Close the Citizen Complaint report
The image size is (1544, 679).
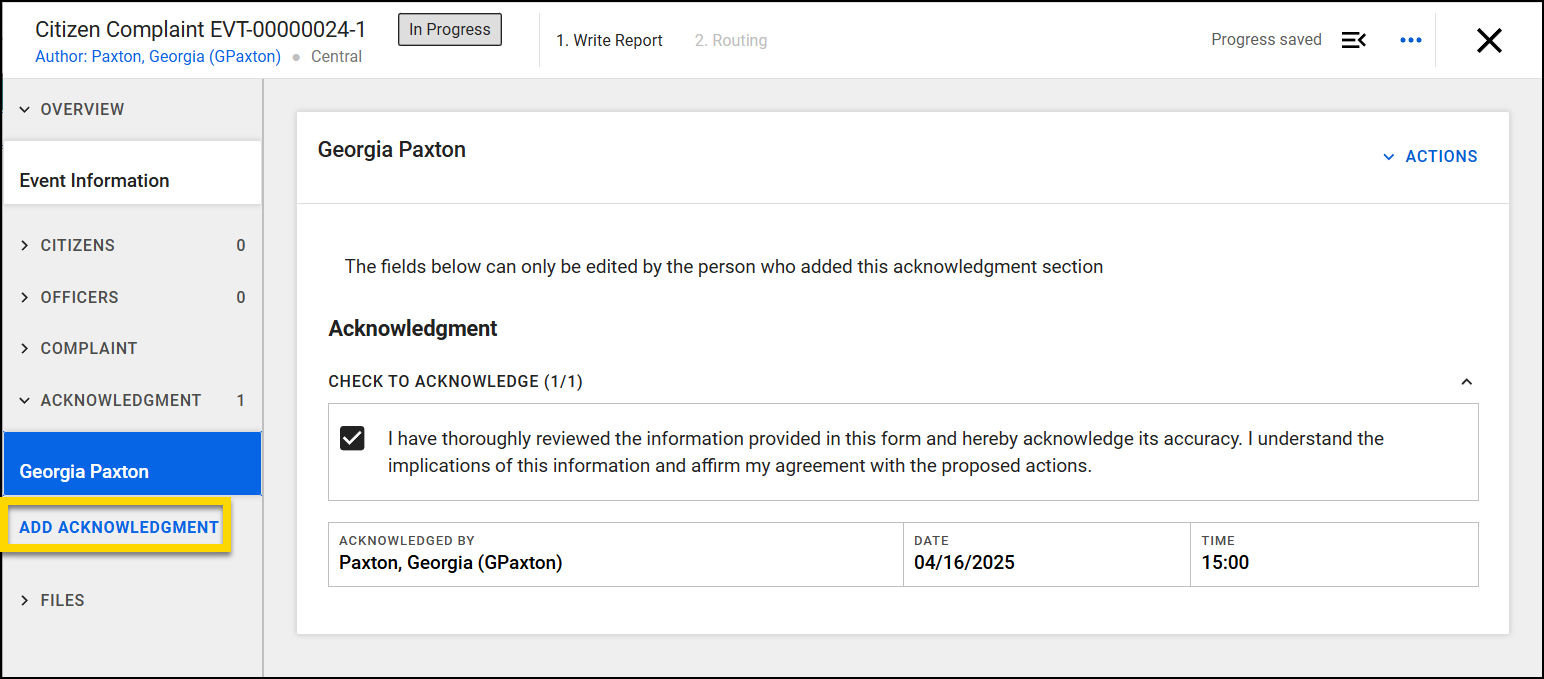(1489, 40)
